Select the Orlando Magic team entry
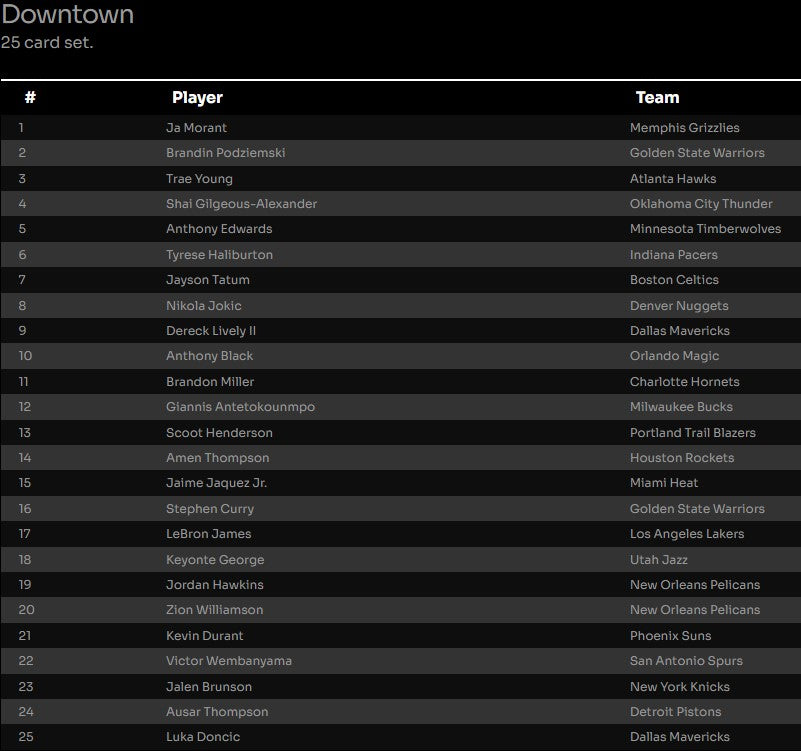This screenshot has height=751, width=801. pos(674,356)
